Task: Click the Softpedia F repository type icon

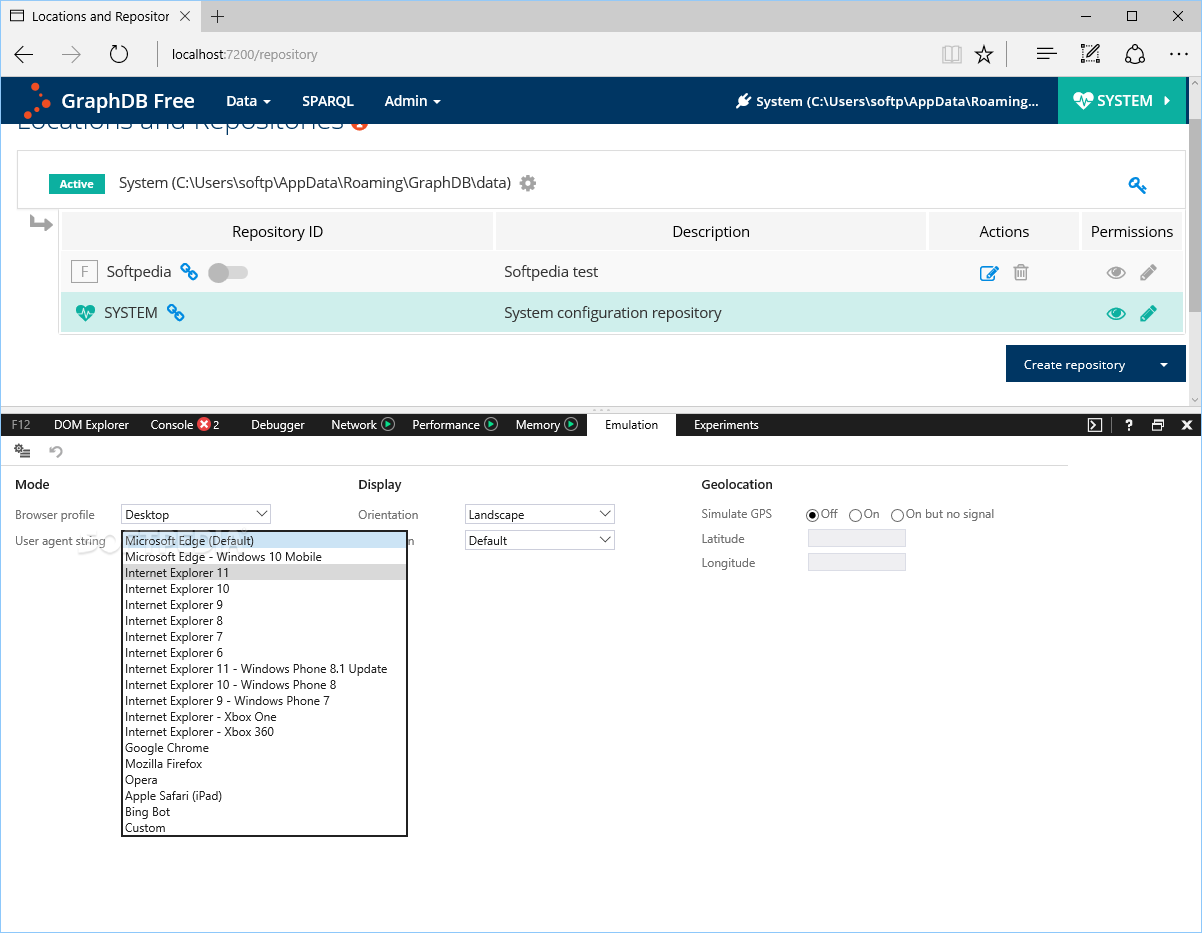Action: 84,272
